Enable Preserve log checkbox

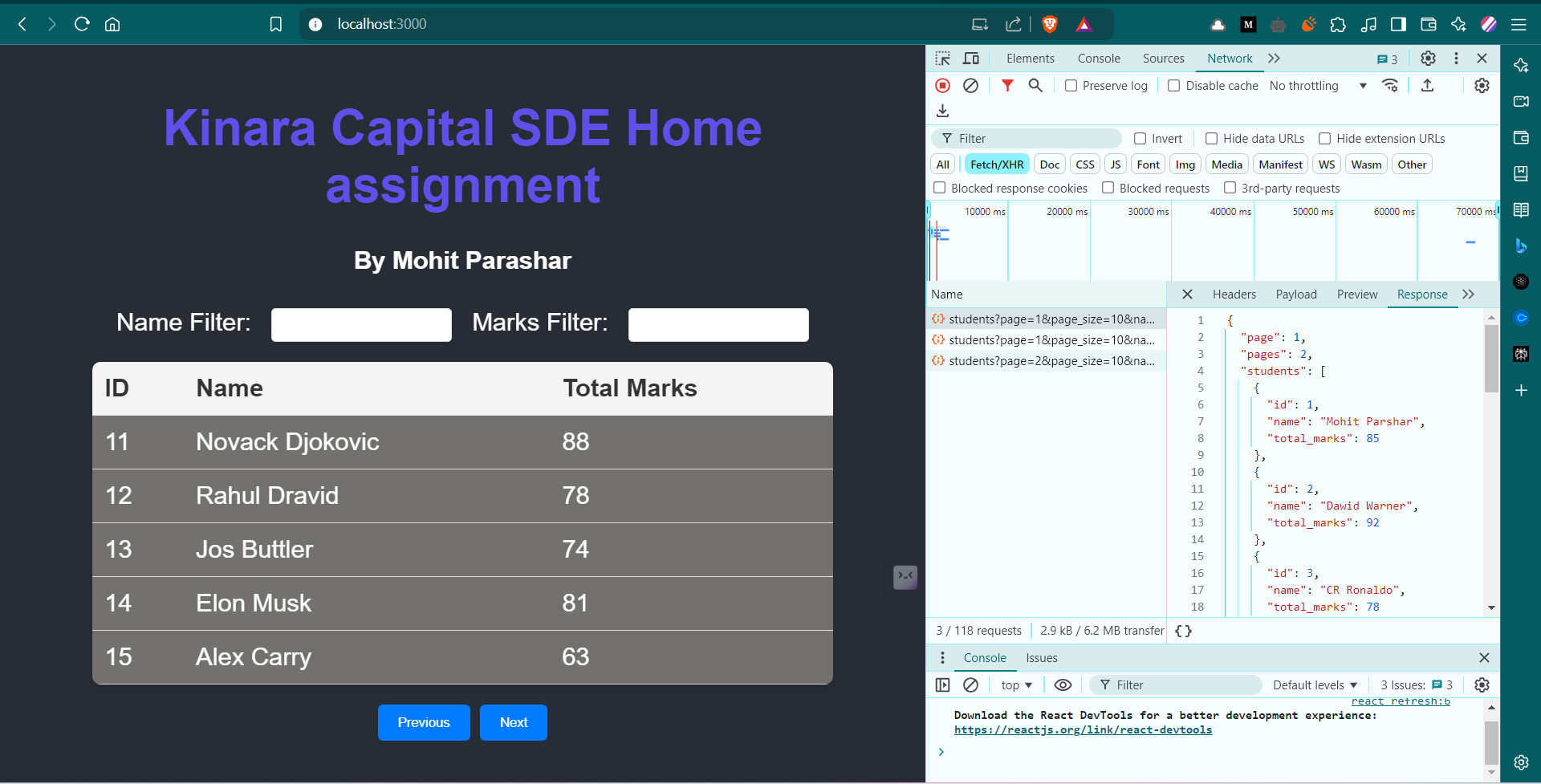(x=1071, y=86)
